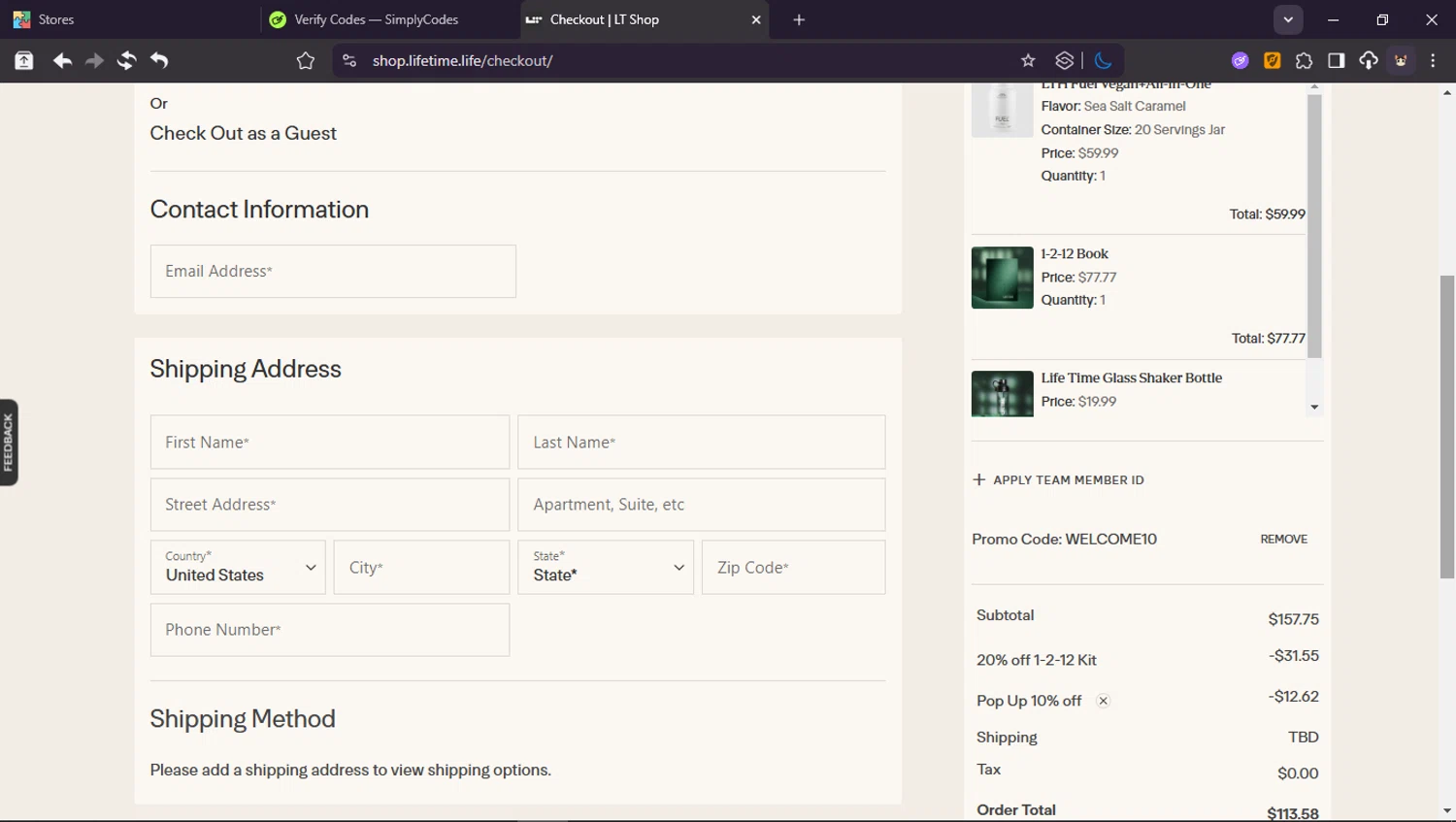Click the Email Address field
The width and height of the screenshot is (1456, 822).
(x=333, y=271)
